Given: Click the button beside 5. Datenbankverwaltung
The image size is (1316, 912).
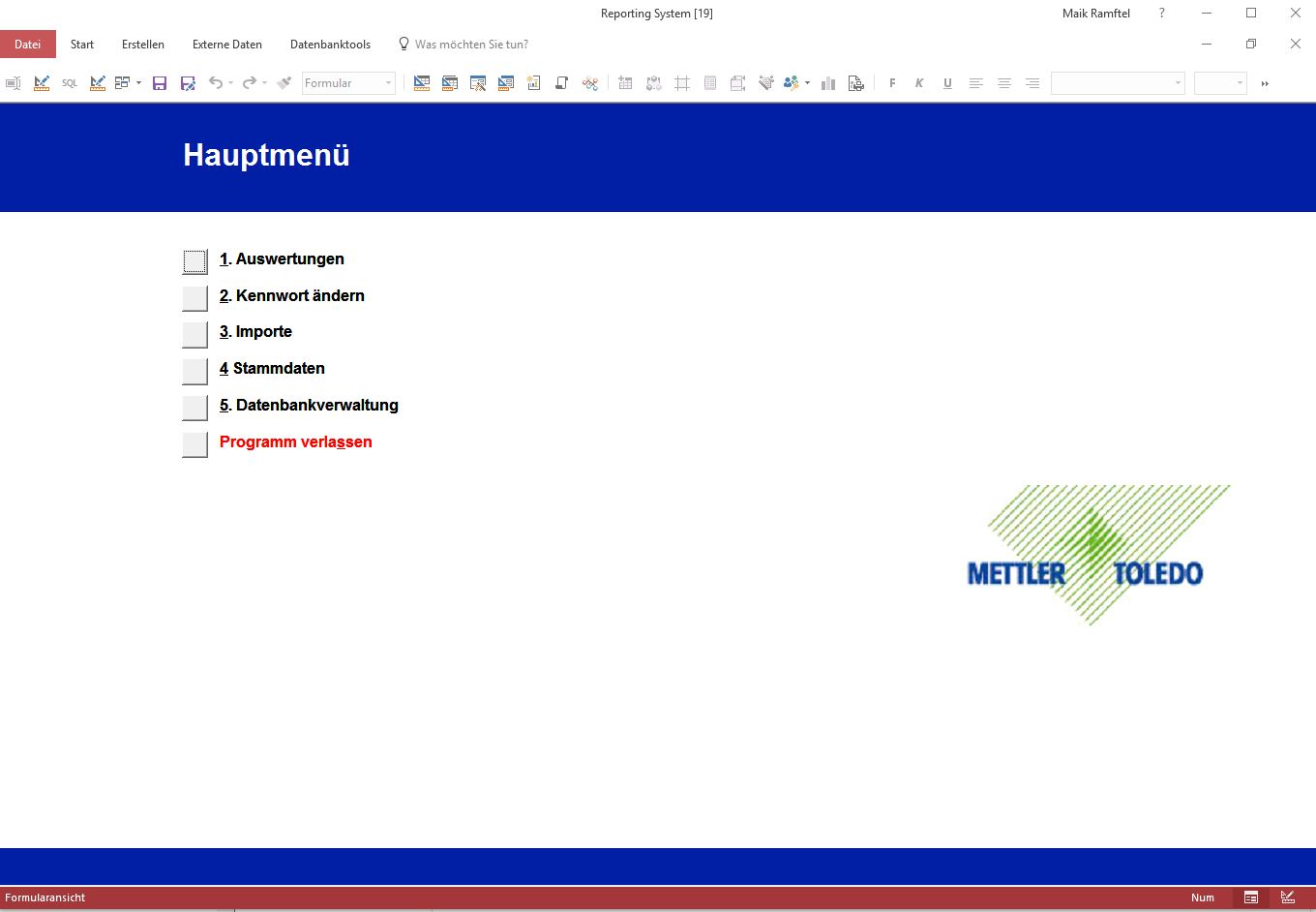Looking at the screenshot, I should point(194,408).
